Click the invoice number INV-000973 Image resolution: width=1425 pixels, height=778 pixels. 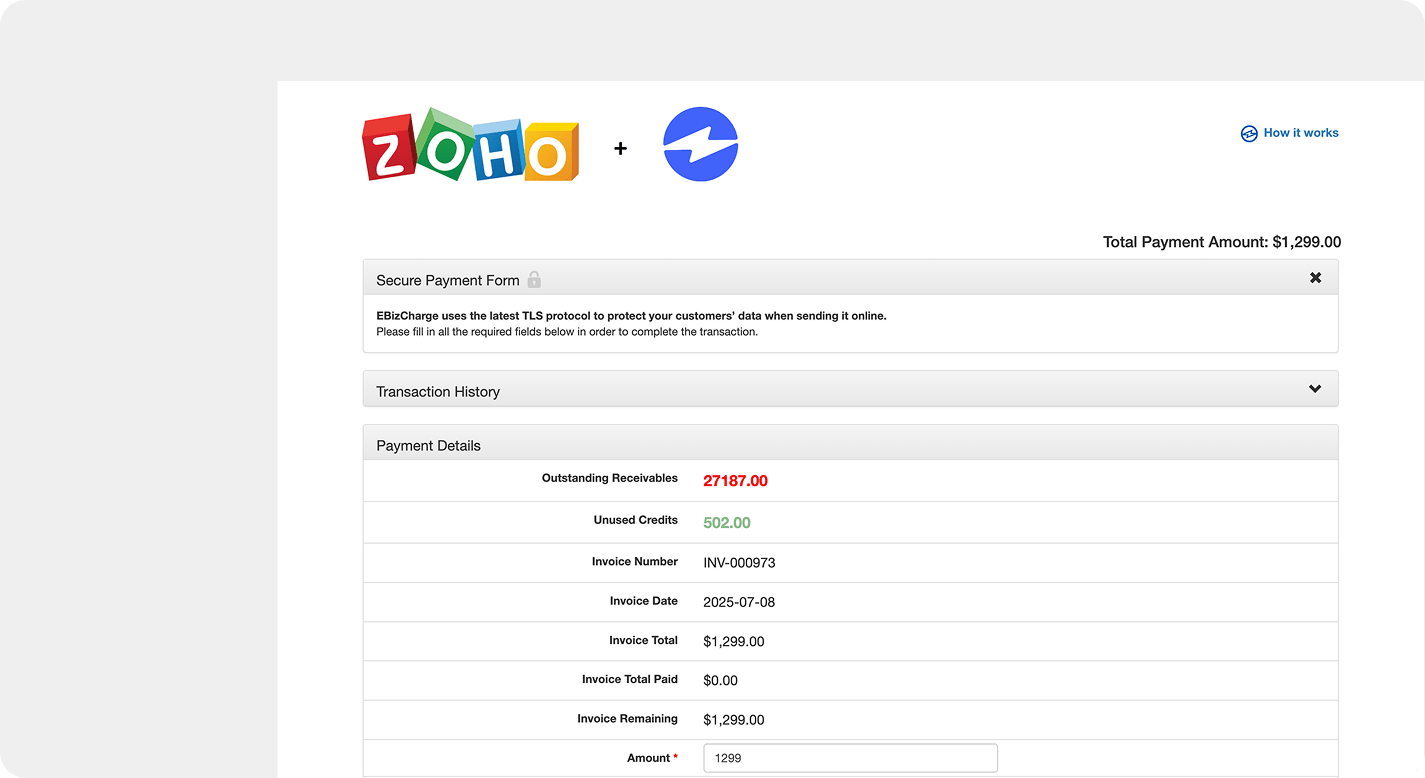pyautogui.click(x=739, y=563)
